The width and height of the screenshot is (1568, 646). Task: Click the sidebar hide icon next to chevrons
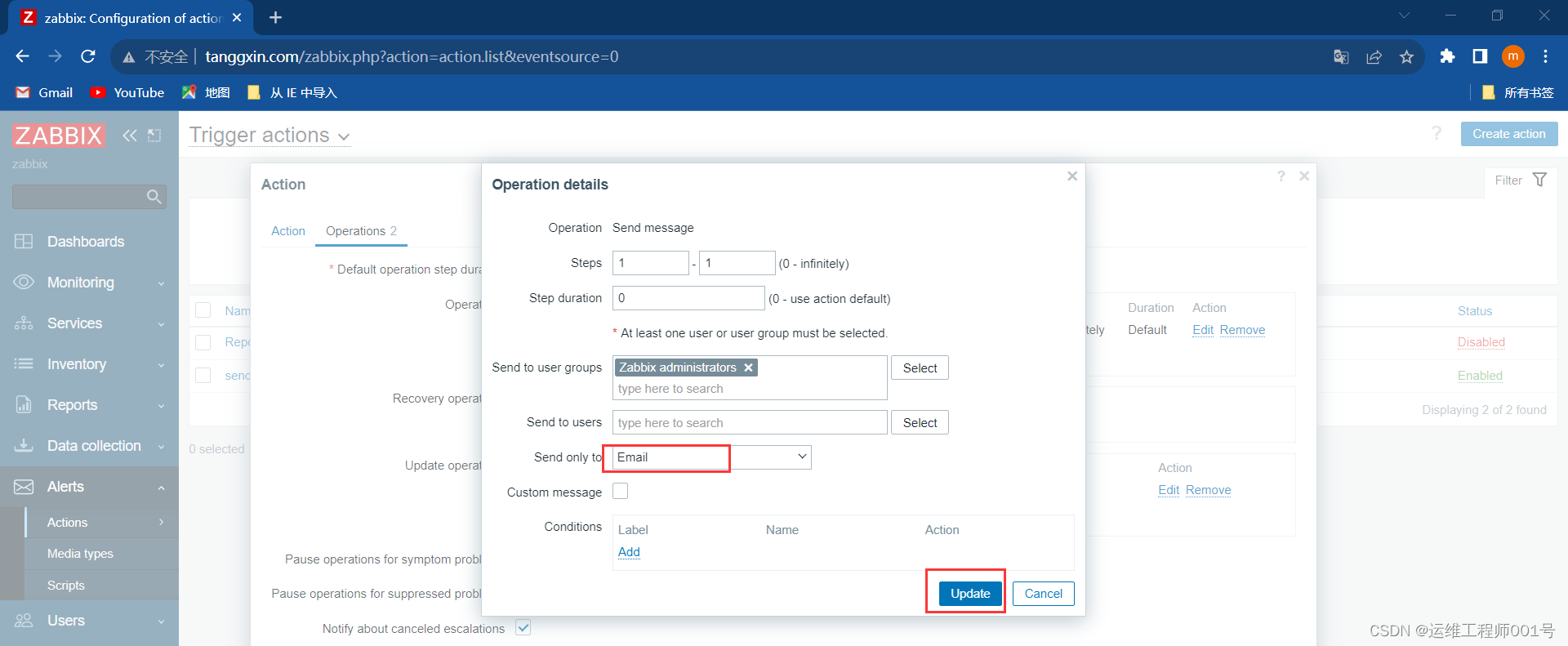[154, 135]
